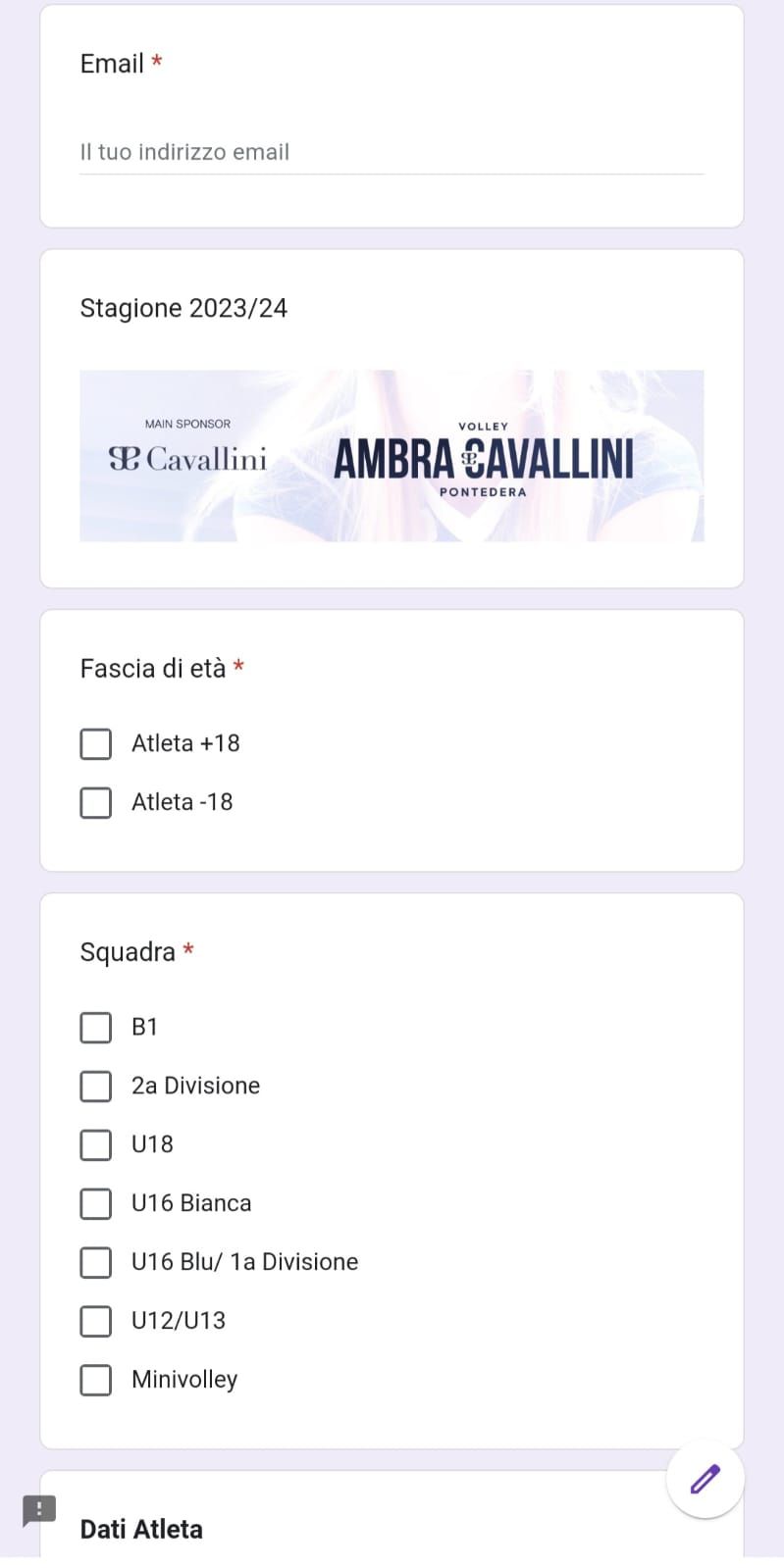Image resolution: width=784 pixels, height=1568 pixels.
Task: Check the Atleta +18 checkbox
Action: (95, 743)
